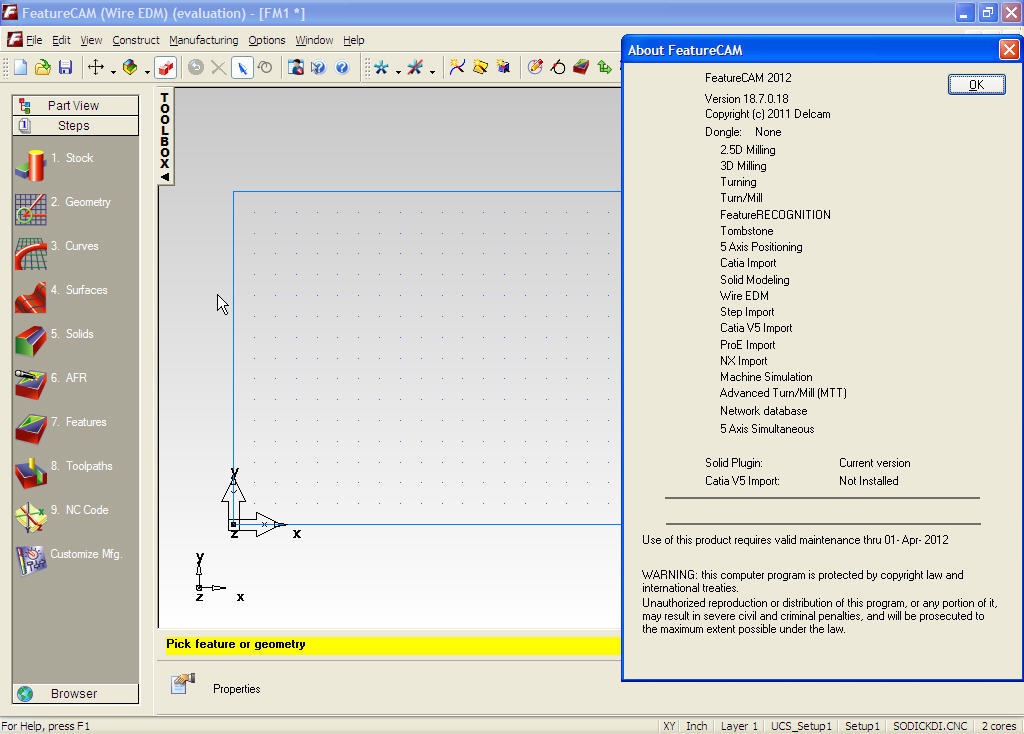Screen dimensions: 1024x734
Task: Click the Properties icon in bottom panel
Action: click(x=182, y=684)
